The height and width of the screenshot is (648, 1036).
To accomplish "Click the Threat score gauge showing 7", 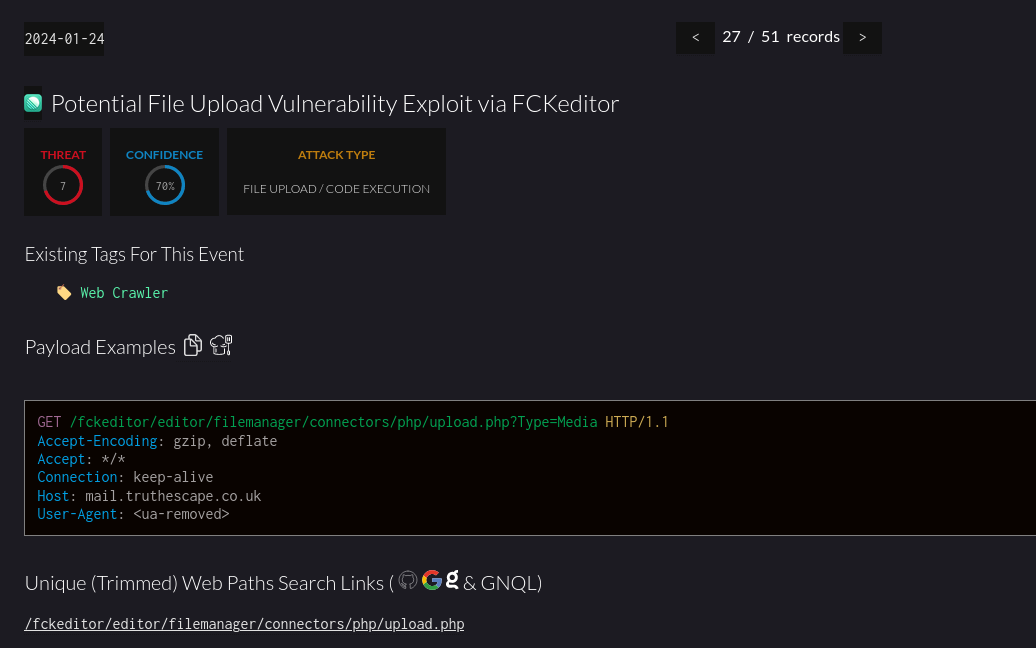I will tap(63, 186).
